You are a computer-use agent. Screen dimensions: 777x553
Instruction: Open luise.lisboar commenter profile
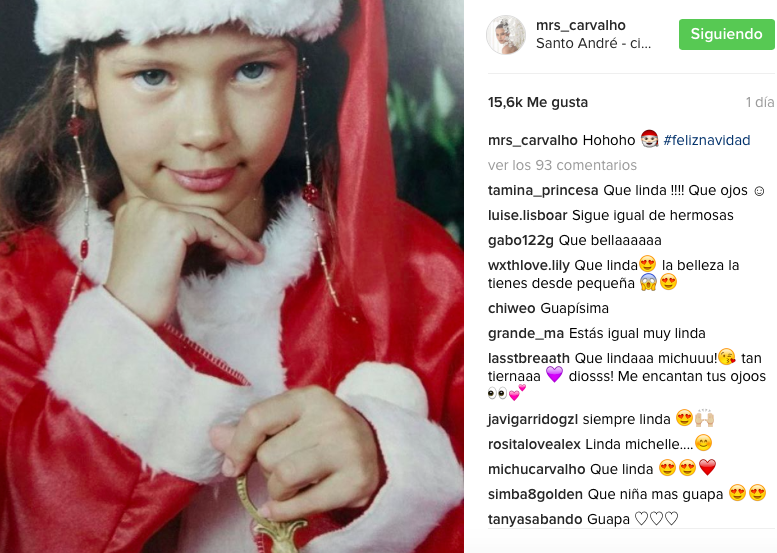pyautogui.click(x=527, y=216)
